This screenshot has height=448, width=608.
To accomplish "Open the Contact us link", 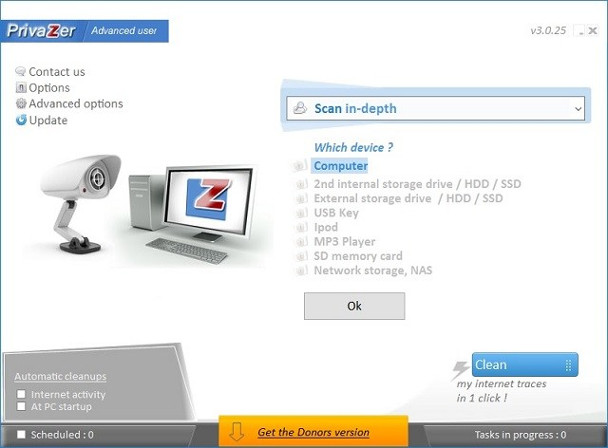I will point(57,72).
